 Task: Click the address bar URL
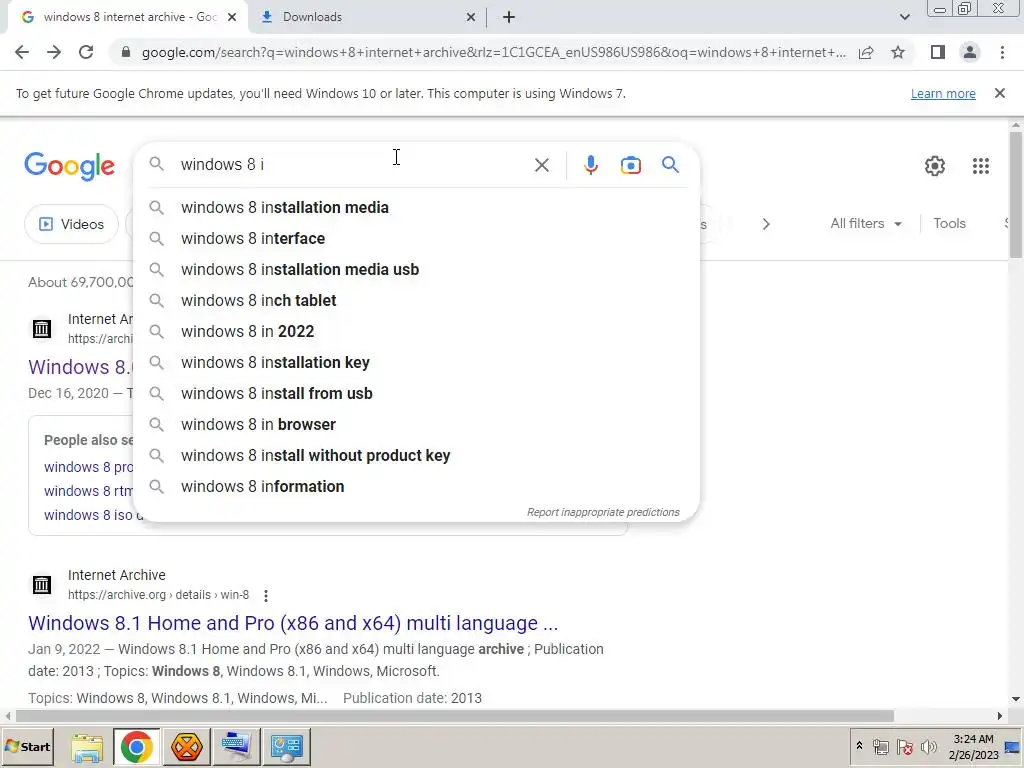pos(493,52)
